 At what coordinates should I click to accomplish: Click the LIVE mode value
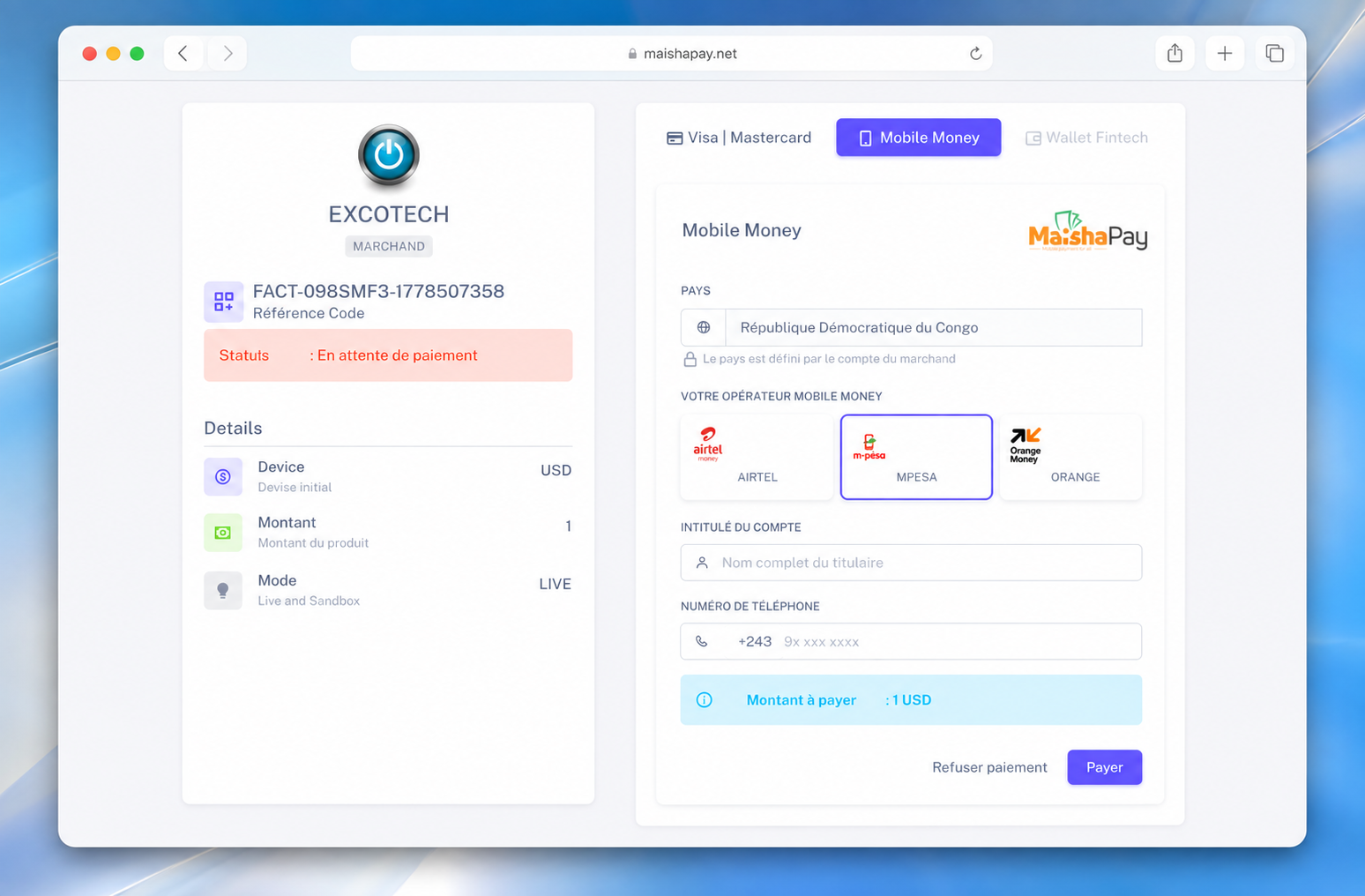coord(556,584)
